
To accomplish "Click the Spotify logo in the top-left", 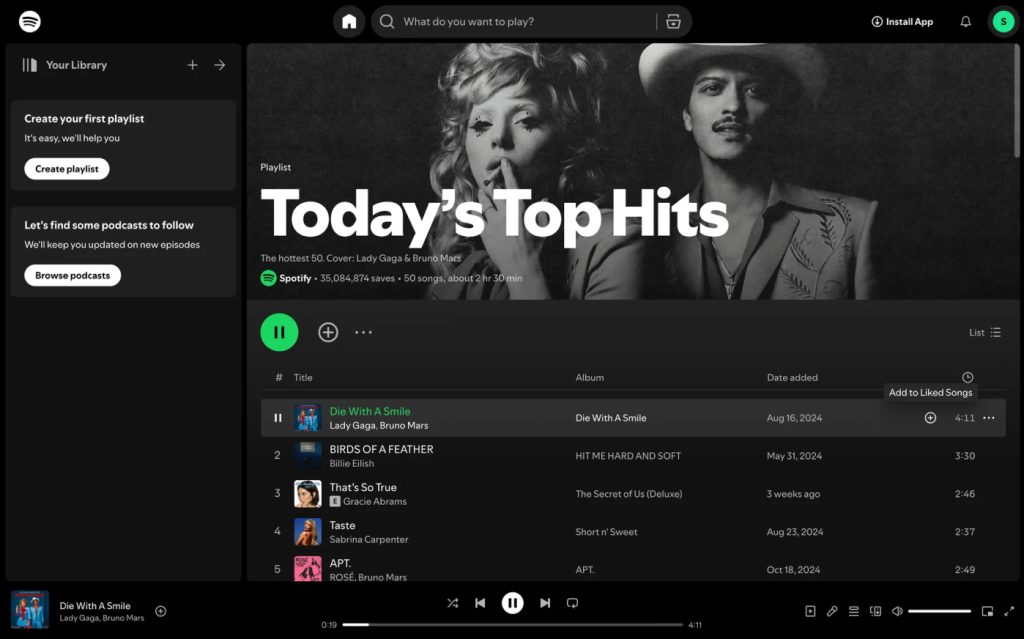I will point(29,20).
